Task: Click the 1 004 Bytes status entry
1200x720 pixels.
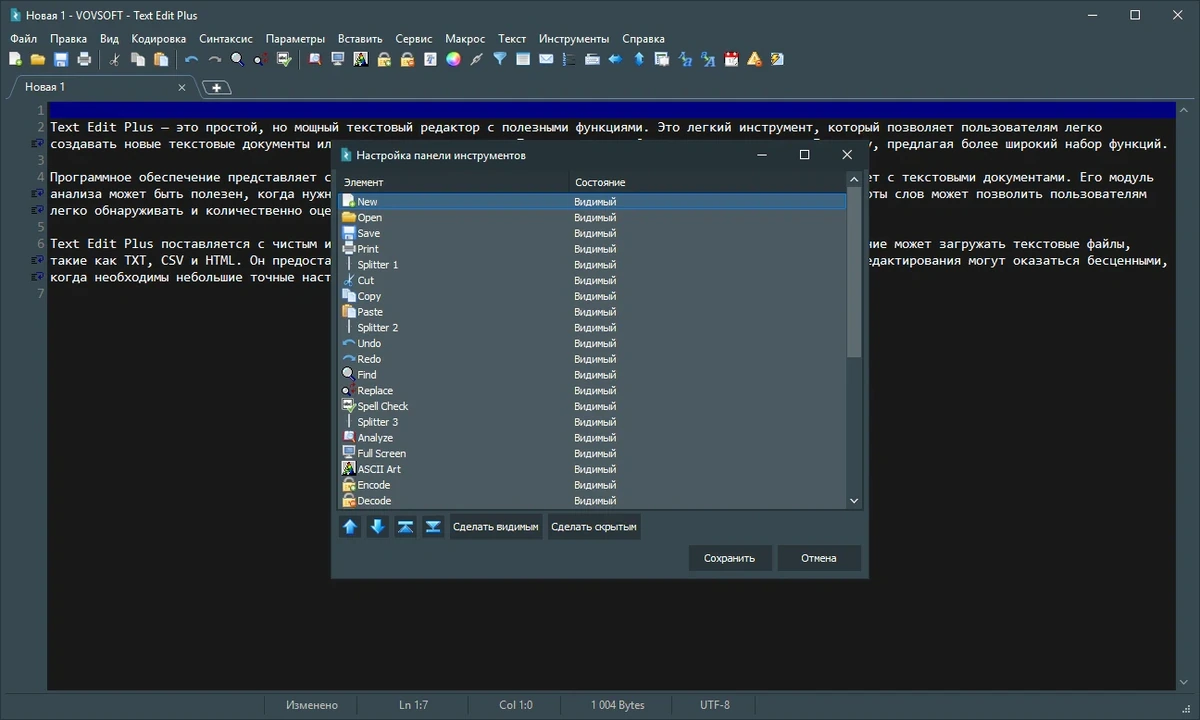Action: point(618,705)
